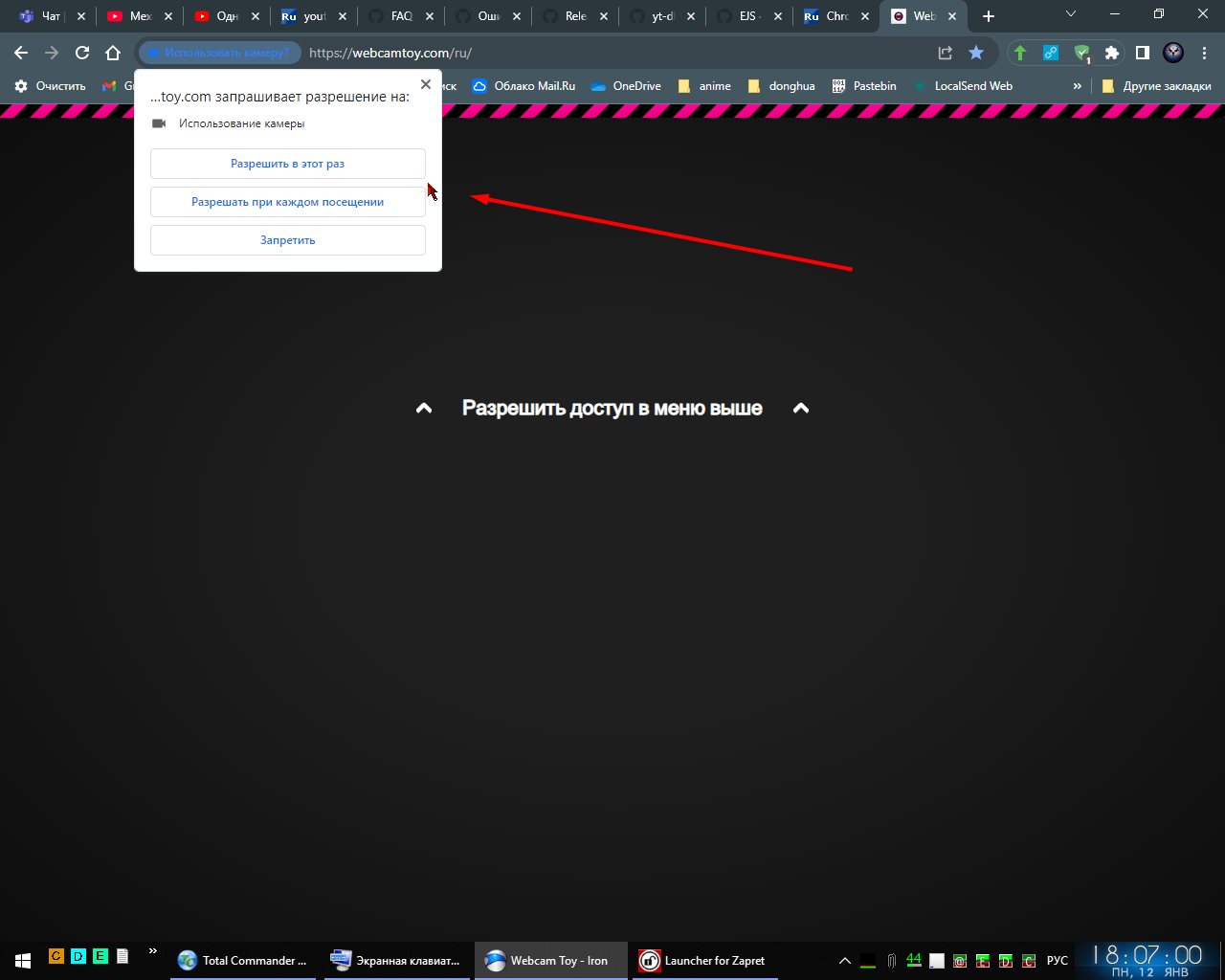Close the camera permission popup
Screen dimensions: 1225x980
pyautogui.click(x=426, y=84)
